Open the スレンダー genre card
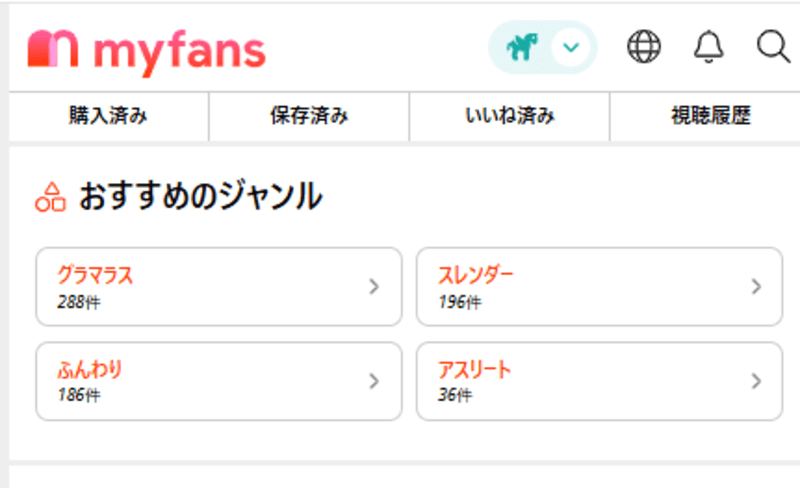The width and height of the screenshot is (800, 488). (599, 287)
